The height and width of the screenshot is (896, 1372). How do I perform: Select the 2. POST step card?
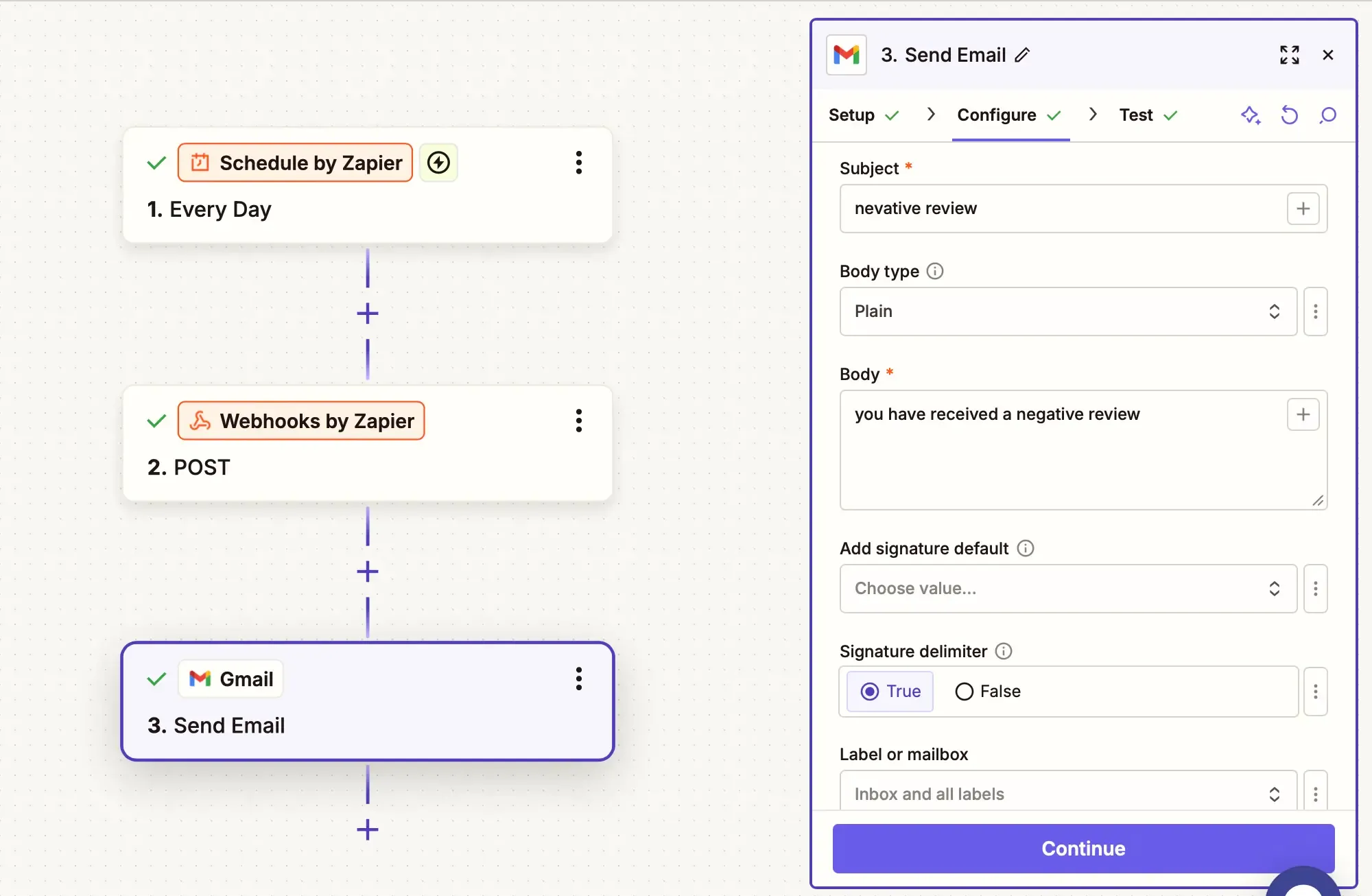[x=368, y=443]
